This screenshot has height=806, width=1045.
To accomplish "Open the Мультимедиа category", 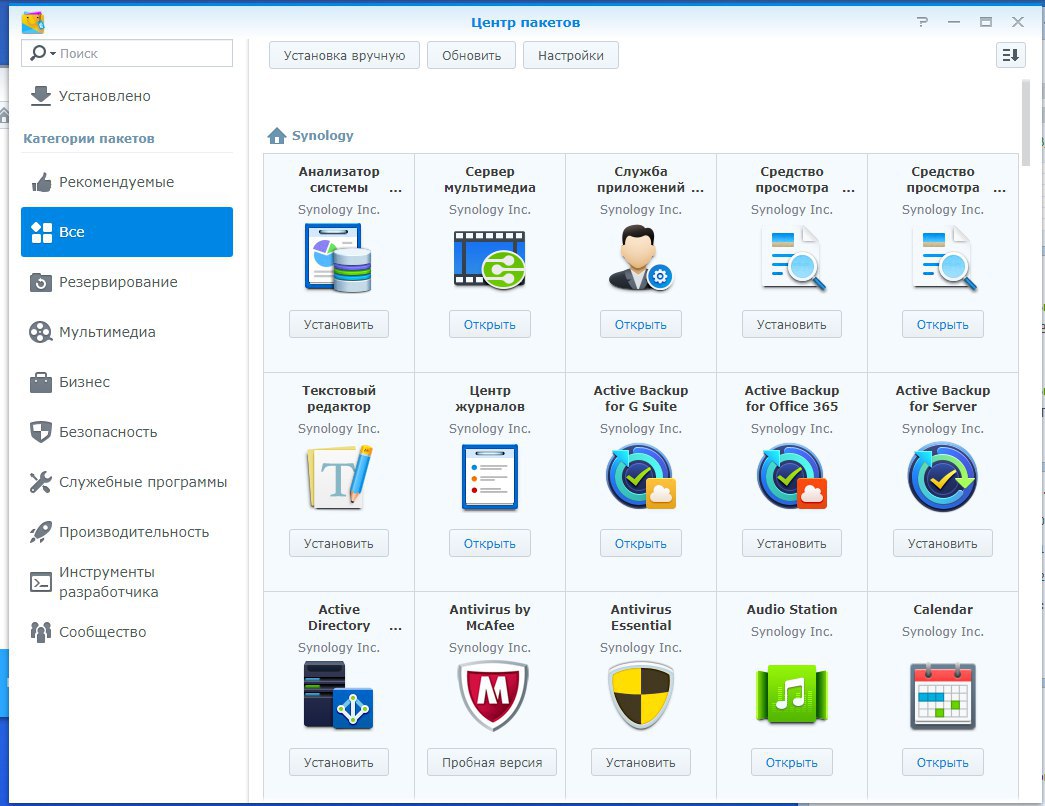I will [127, 332].
